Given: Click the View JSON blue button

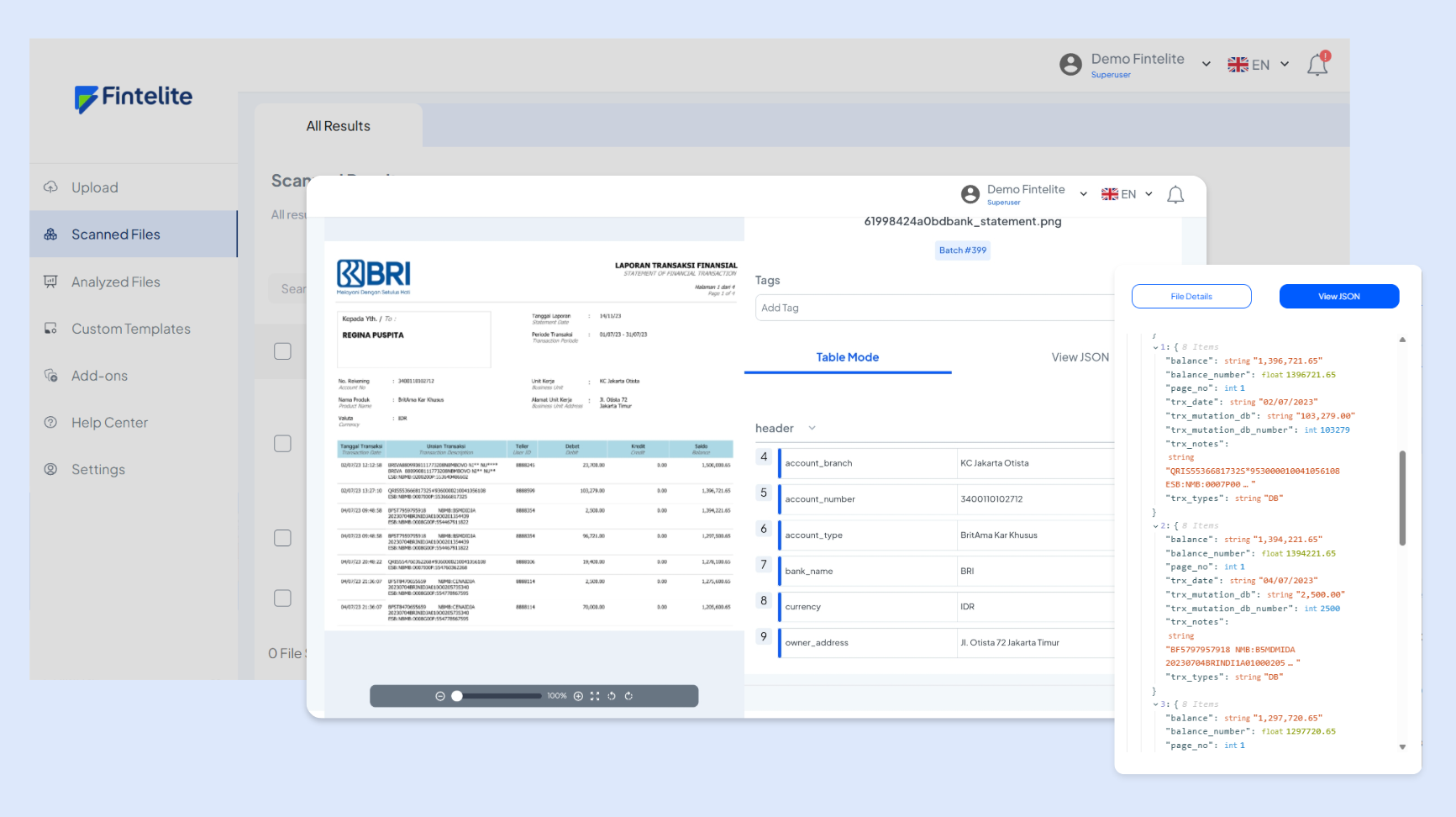Looking at the screenshot, I should [x=1338, y=297].
